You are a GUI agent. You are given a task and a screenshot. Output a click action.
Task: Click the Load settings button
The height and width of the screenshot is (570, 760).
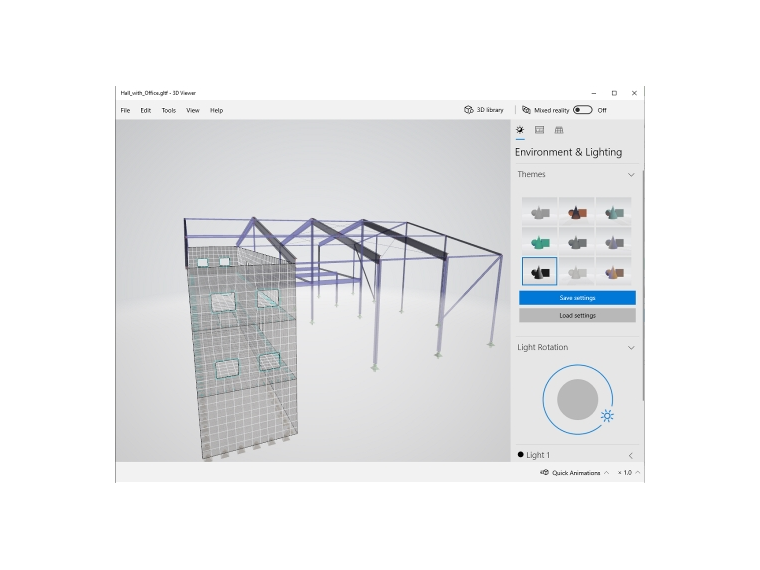[x=577, y=316]
